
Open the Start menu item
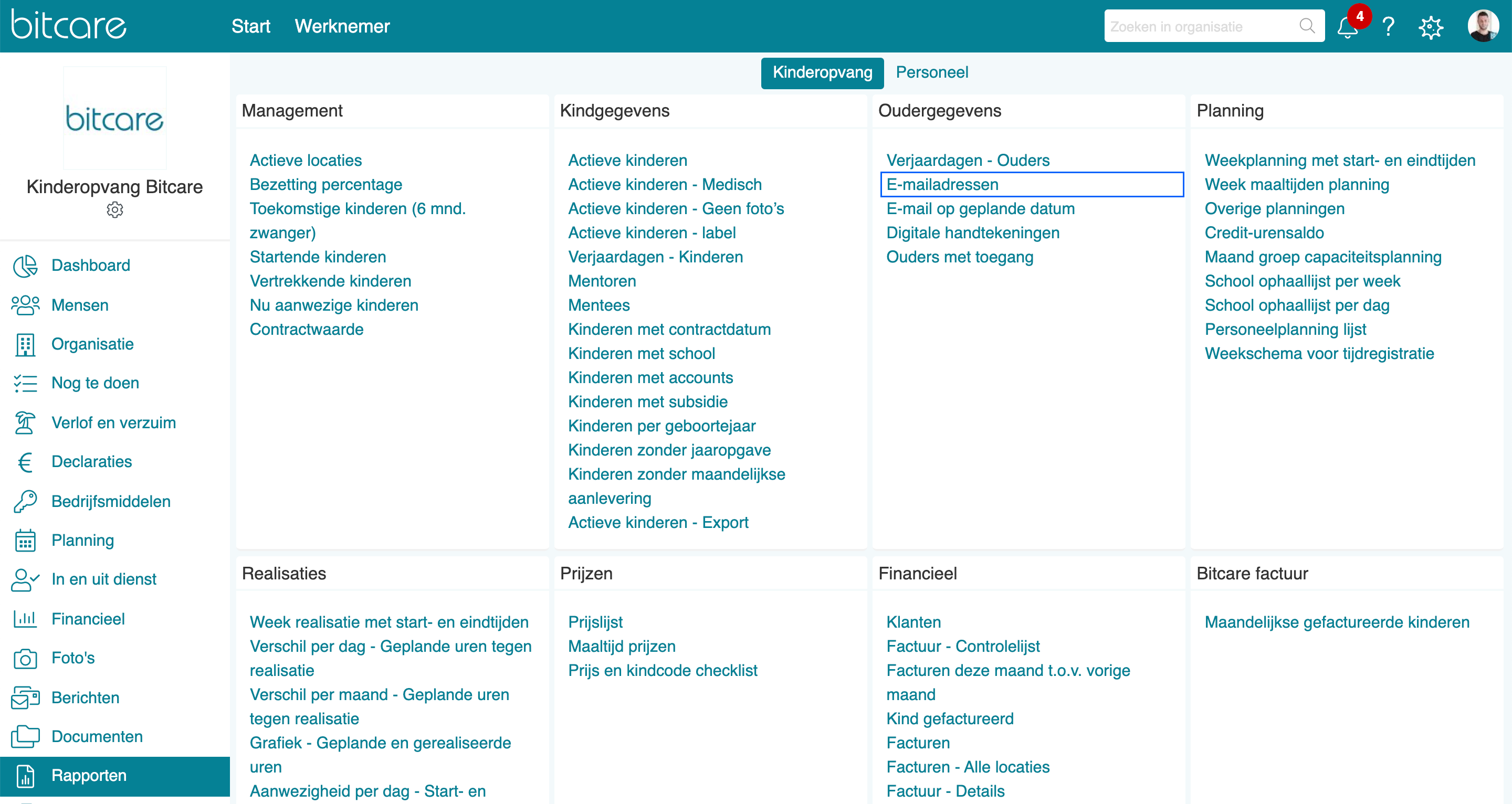250,26
